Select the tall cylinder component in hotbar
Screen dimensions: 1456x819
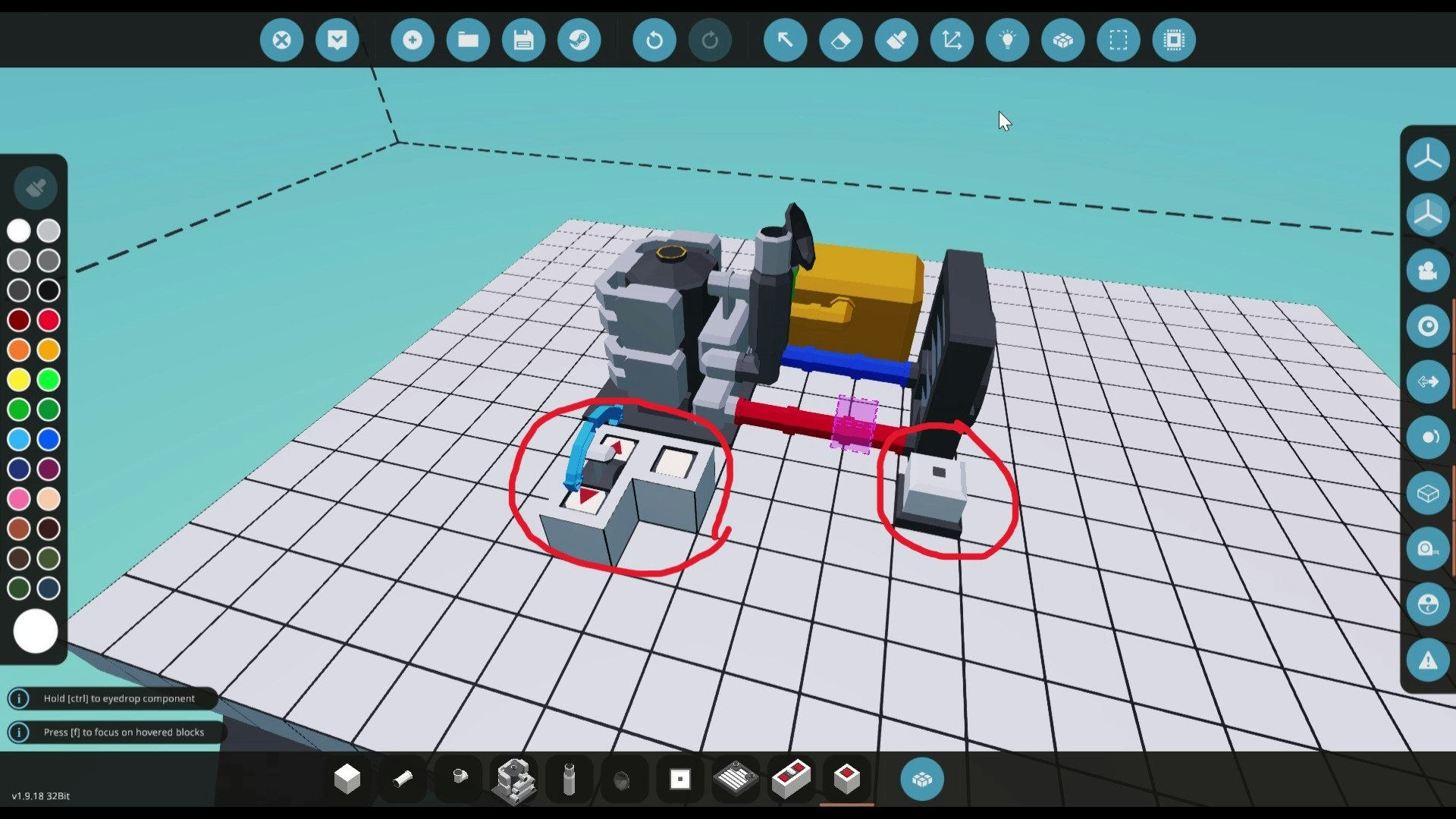coord(570,779)
